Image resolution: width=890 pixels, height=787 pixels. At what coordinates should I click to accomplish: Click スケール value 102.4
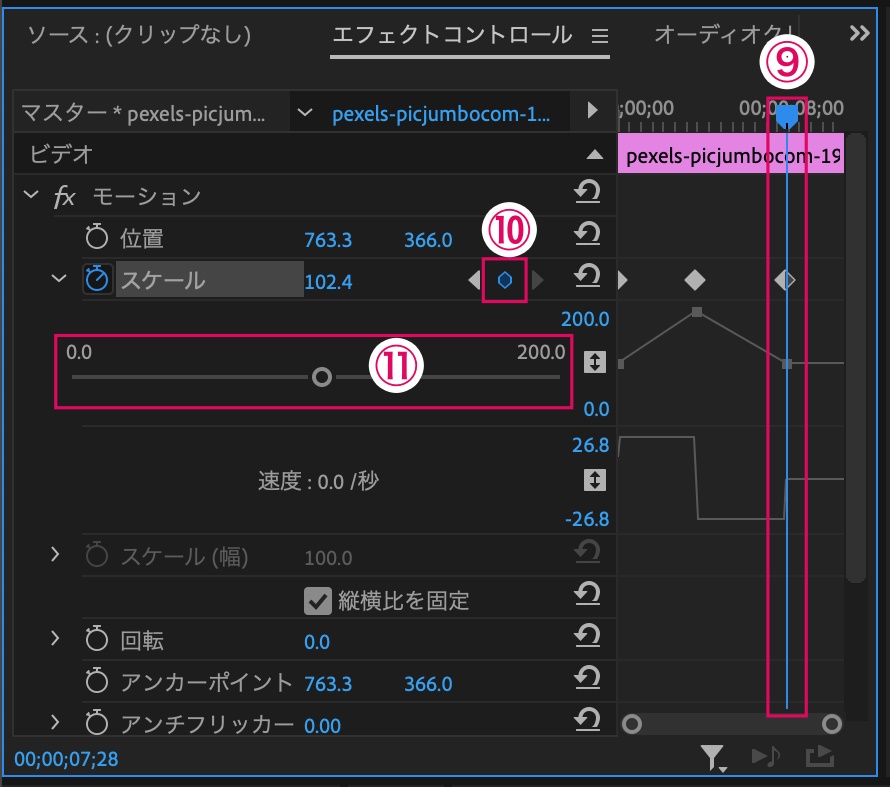(x=328, y=282)
